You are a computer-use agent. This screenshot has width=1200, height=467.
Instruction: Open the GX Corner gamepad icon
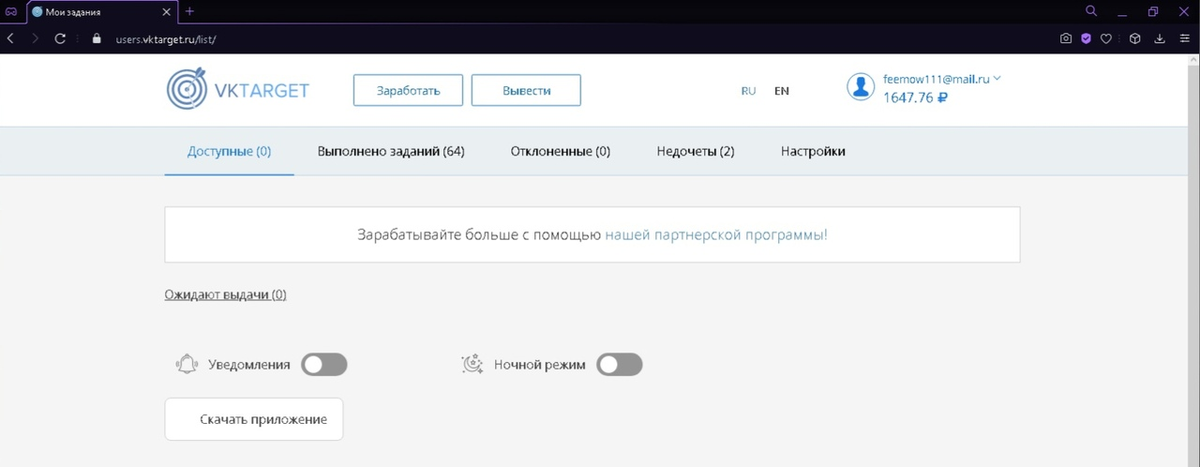(11, 12)
